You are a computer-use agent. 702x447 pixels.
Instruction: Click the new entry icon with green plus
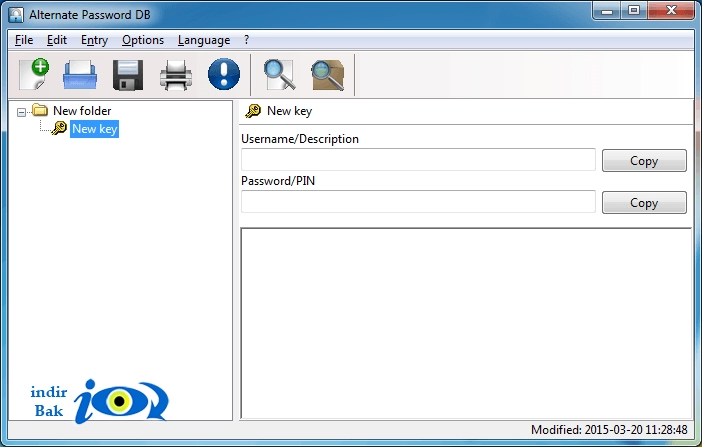click(34, 74)
